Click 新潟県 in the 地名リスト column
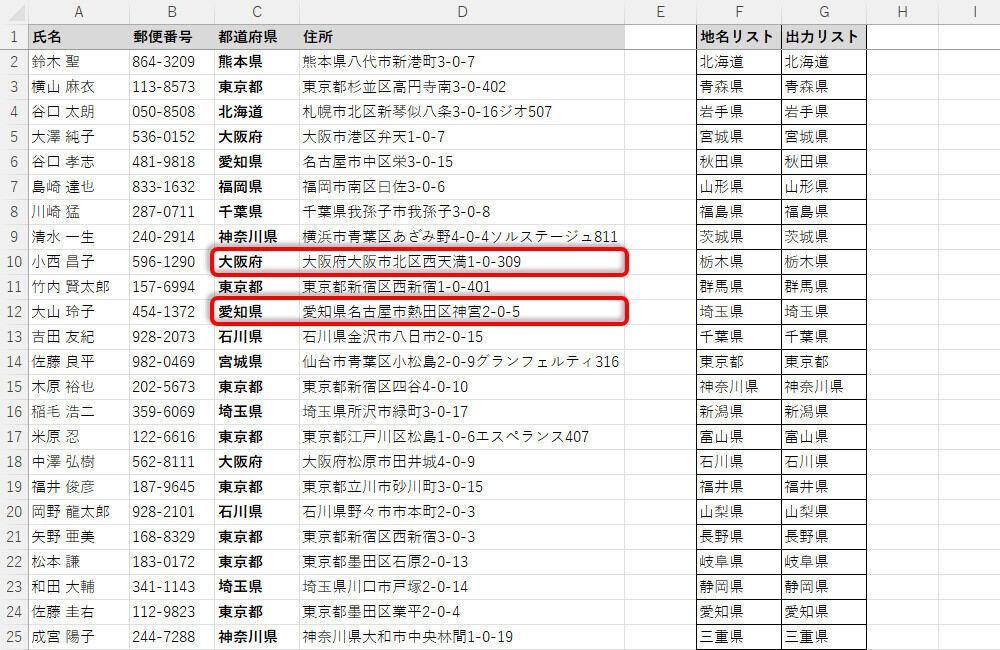Image resolution: width=1000 pixels, height=650 pixels. point(738,412)
